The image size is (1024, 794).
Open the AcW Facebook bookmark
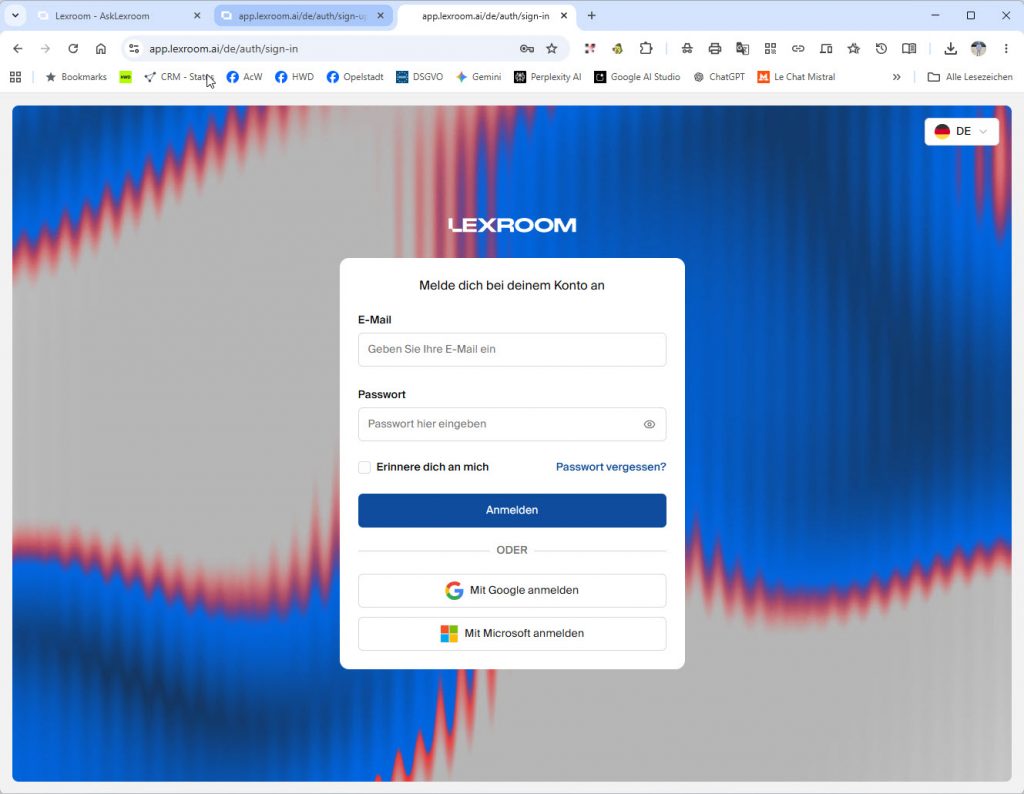[244, 77]
